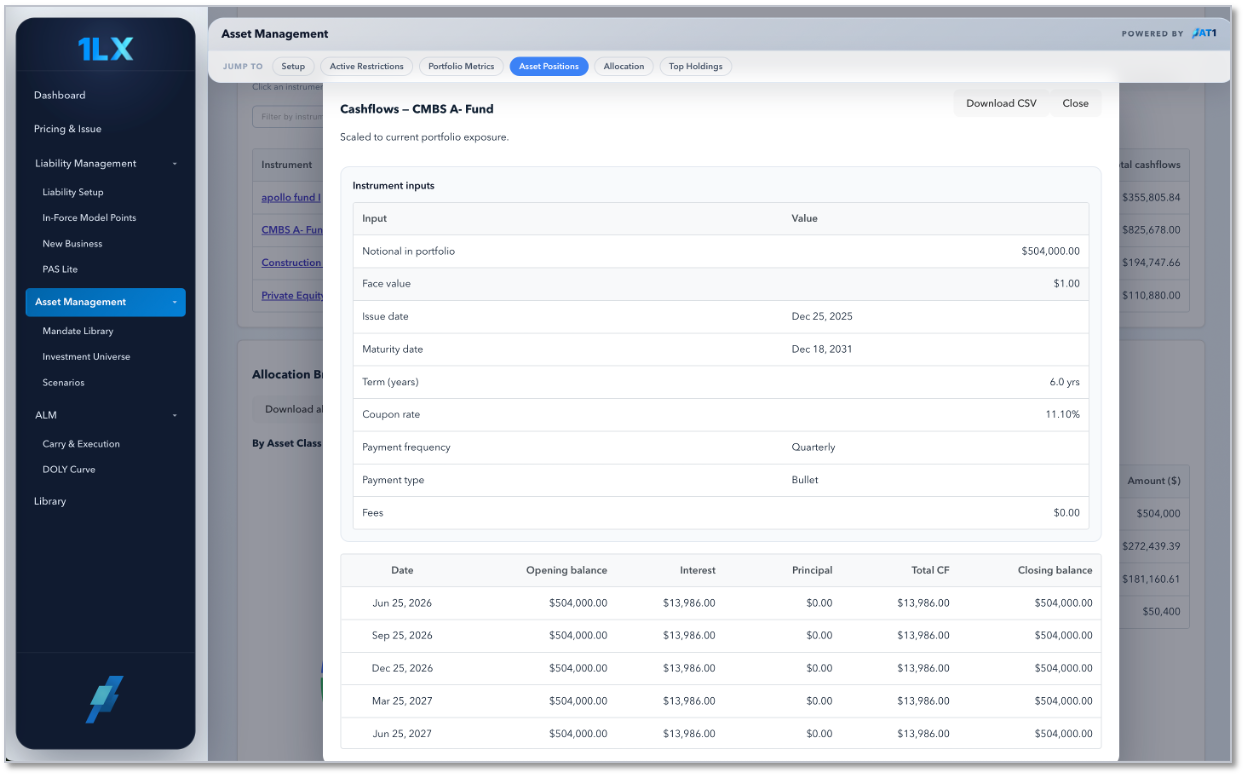Jump to Top Holdings section
This screenshot has height=776, width=1246.
696,66
